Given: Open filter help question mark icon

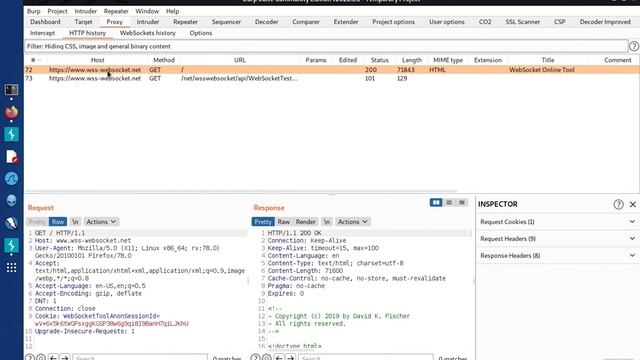Looking at the screenshot, I should click(634, 46).
